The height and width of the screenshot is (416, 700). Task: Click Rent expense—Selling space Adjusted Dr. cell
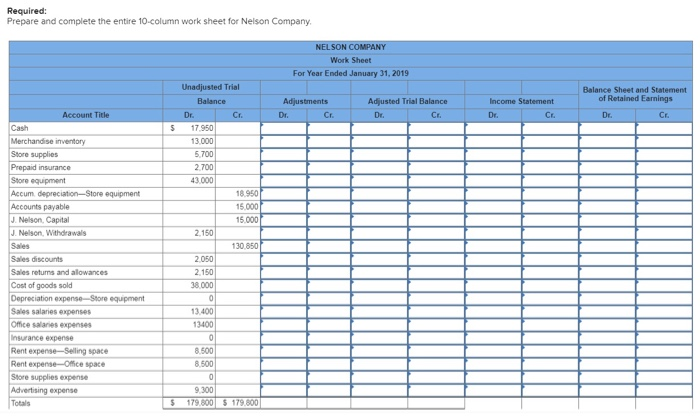point(379,351)
